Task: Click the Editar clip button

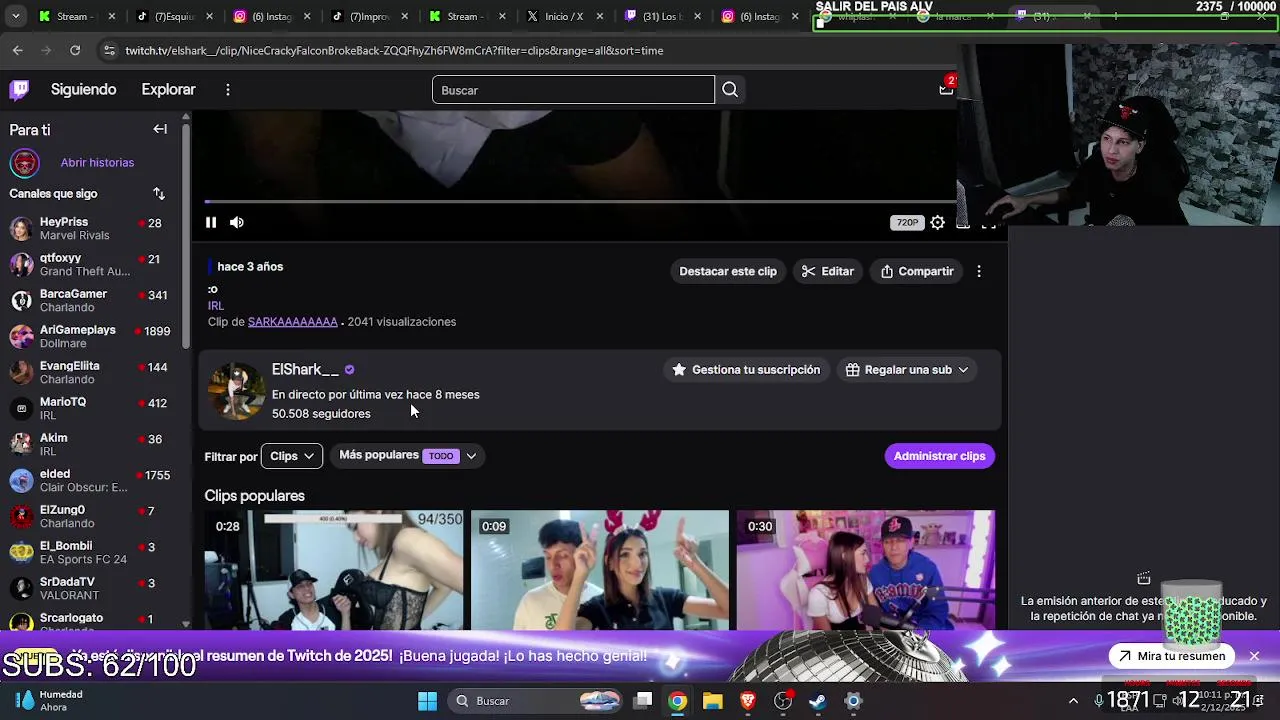Action: coord(827,271)
